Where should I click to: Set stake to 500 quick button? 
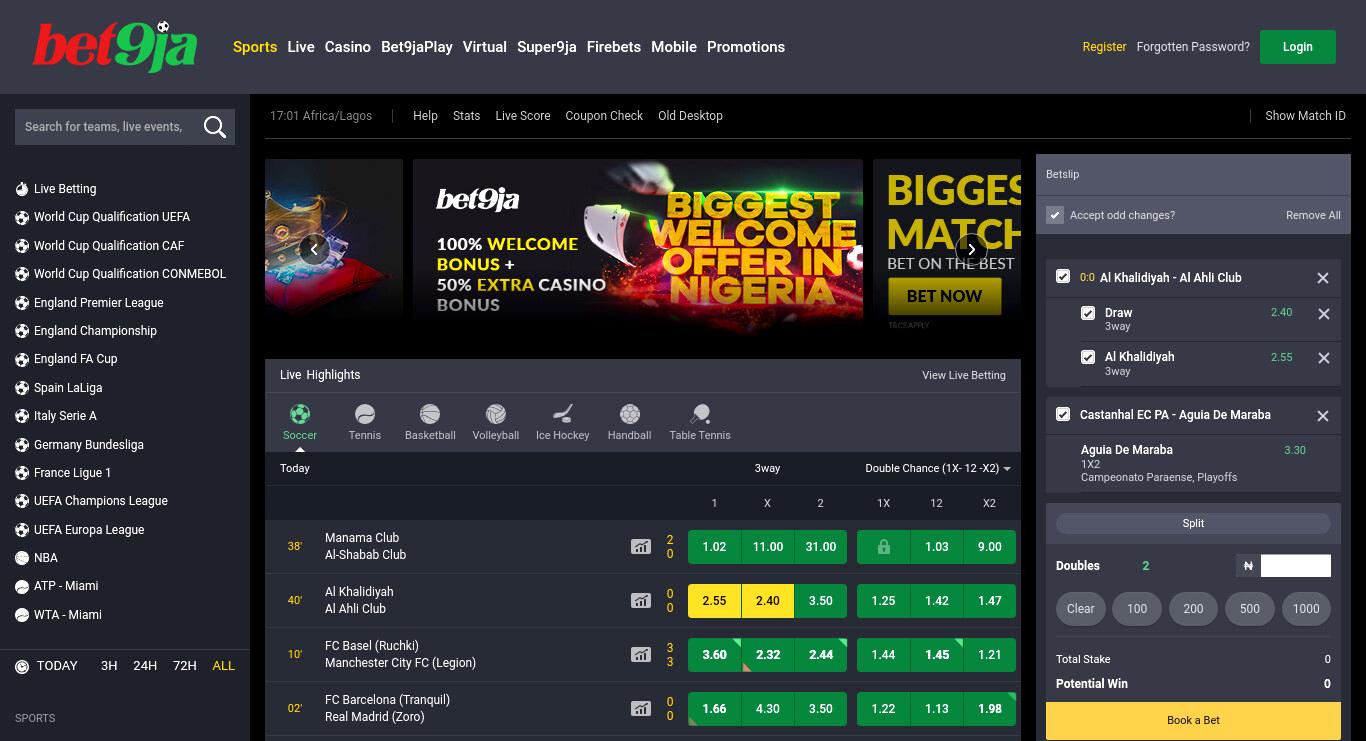pos(1250,609)
